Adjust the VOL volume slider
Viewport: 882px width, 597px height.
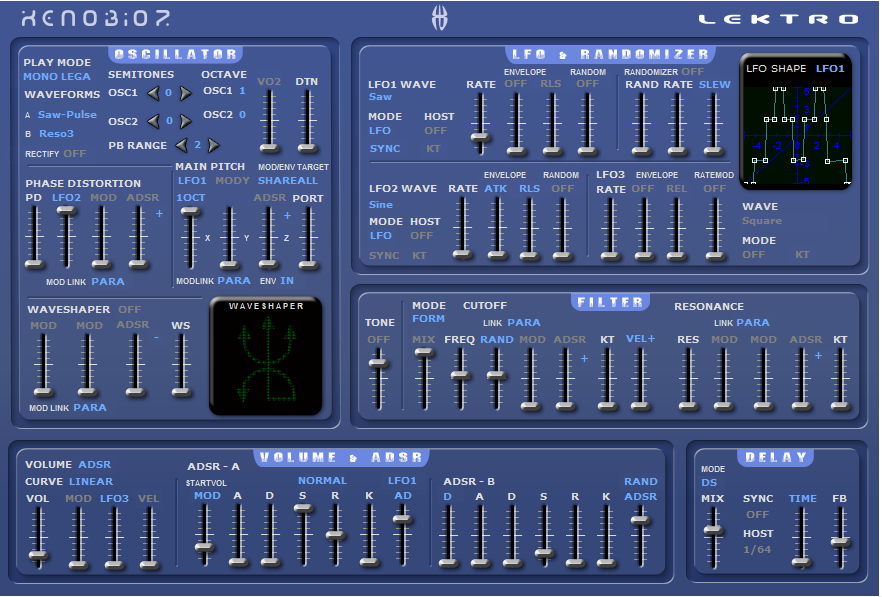click(x=38, y=555)
